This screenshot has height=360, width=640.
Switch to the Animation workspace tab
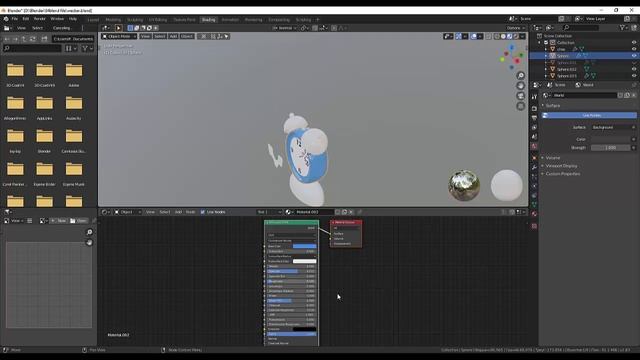pyautogui.click(x=230, y=20)
